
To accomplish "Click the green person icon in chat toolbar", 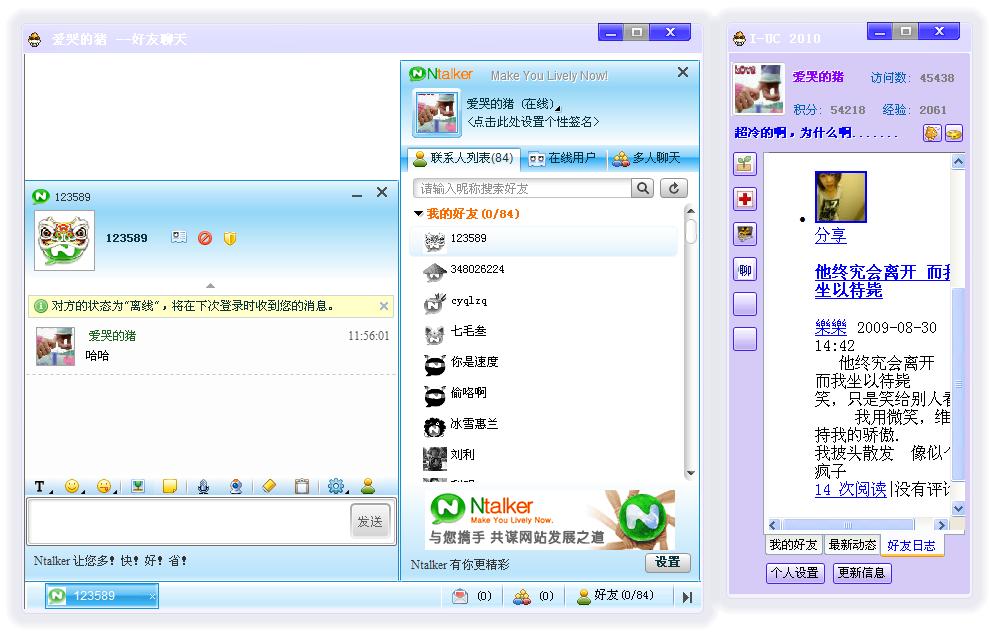I will point(368,486).
